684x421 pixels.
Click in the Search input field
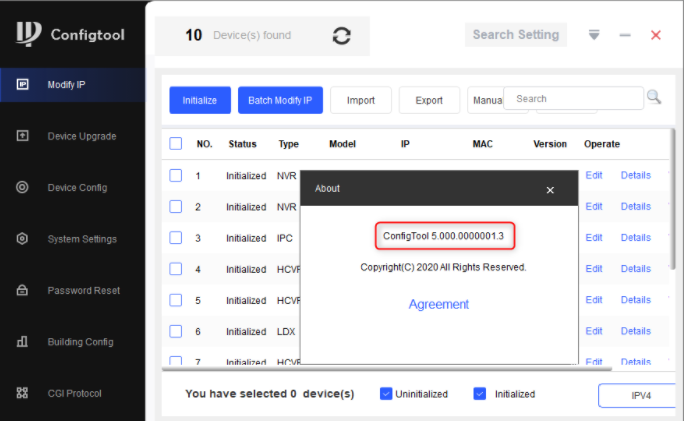(x=573, y=99)
